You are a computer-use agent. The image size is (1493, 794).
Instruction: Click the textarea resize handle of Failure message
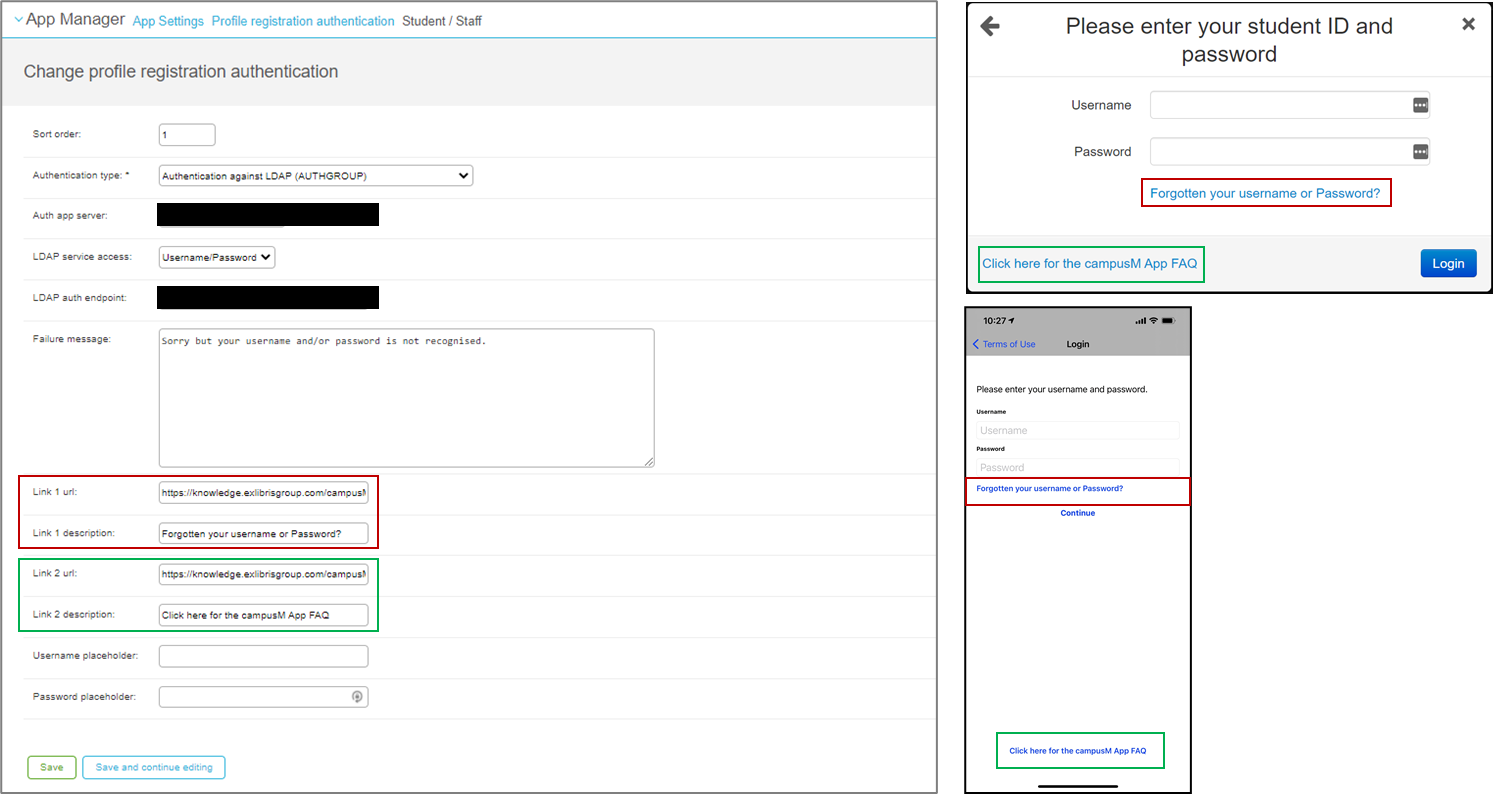pos(649,461)
